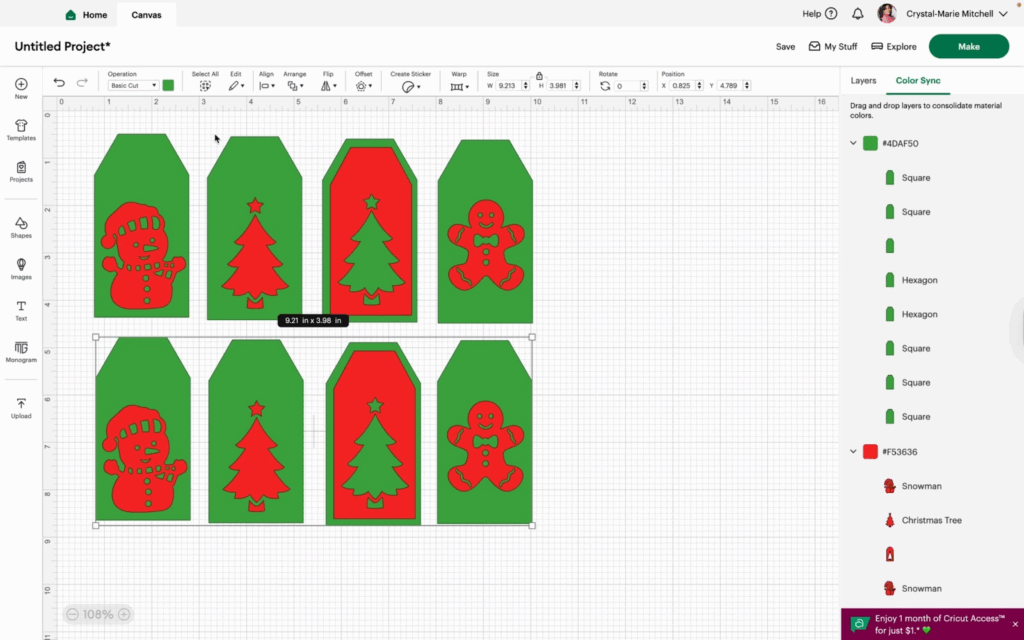Click the Help question mark icon

(x=831, y=14)
